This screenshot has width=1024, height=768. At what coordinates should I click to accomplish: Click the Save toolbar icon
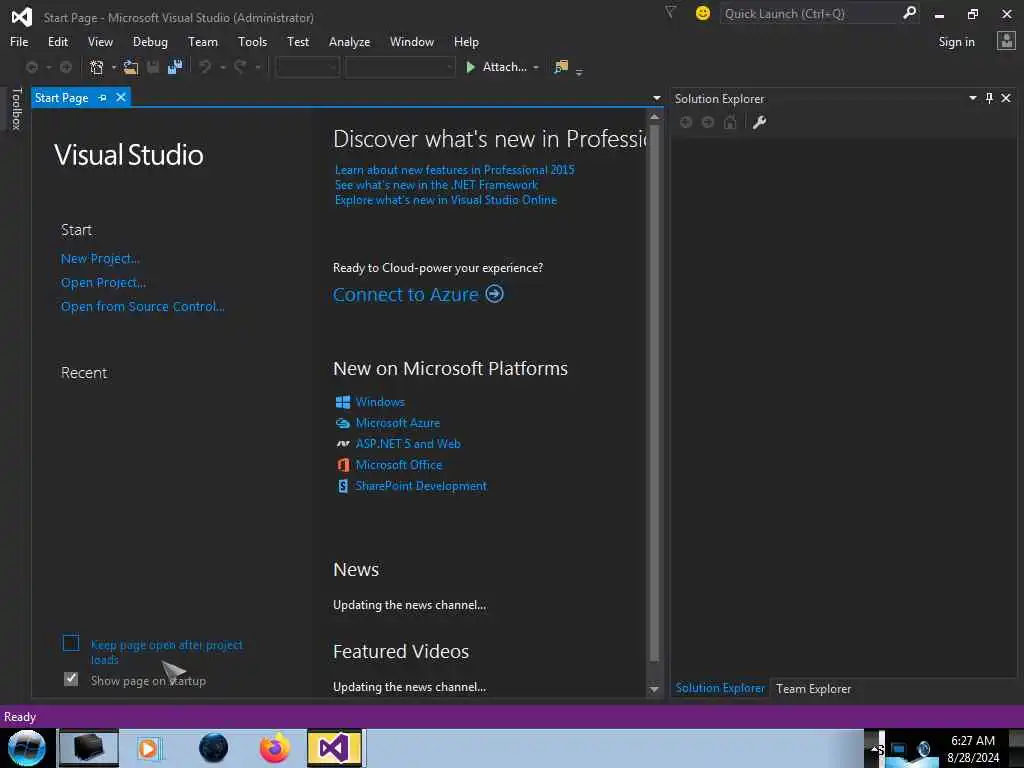click(153, 67)
